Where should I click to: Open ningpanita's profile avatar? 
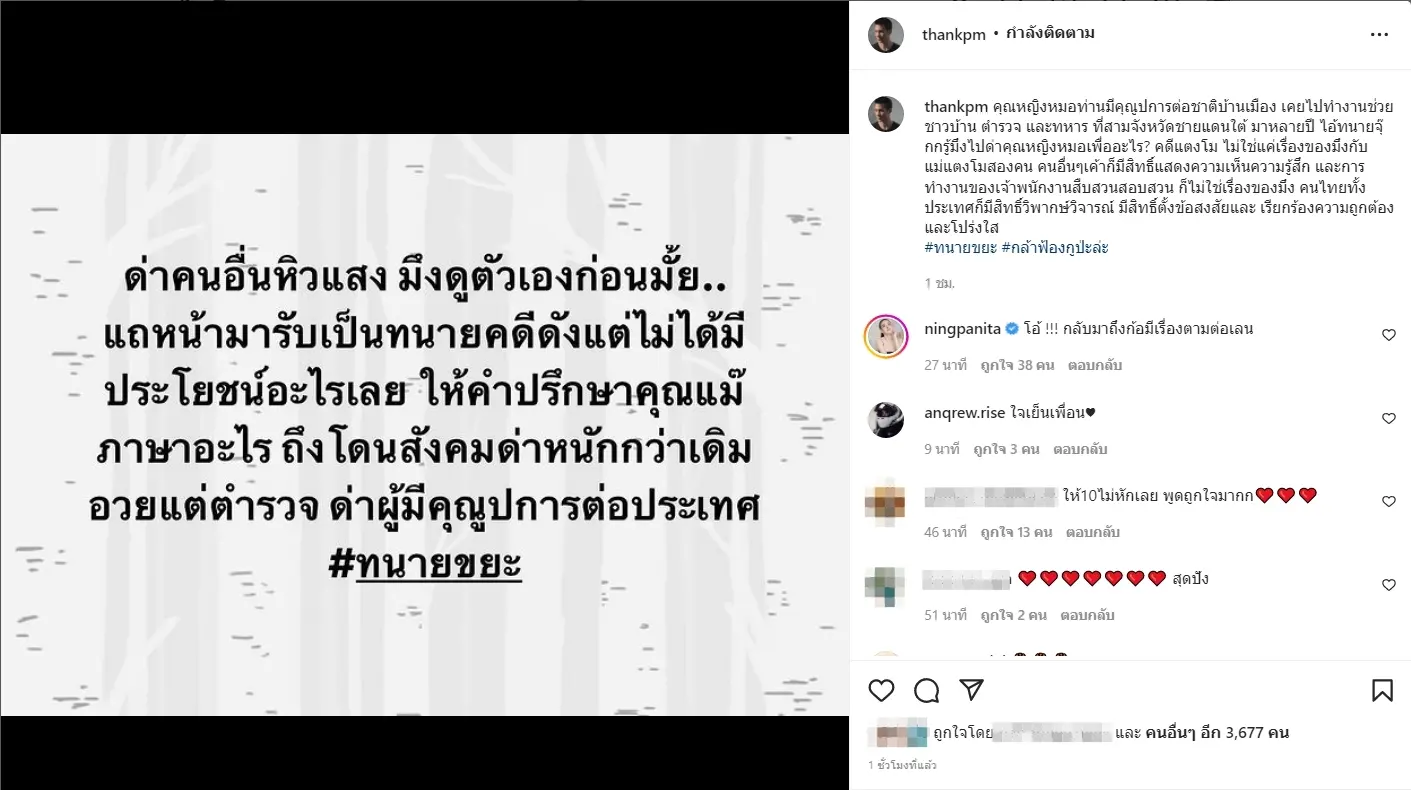click(x=886, y=335)
